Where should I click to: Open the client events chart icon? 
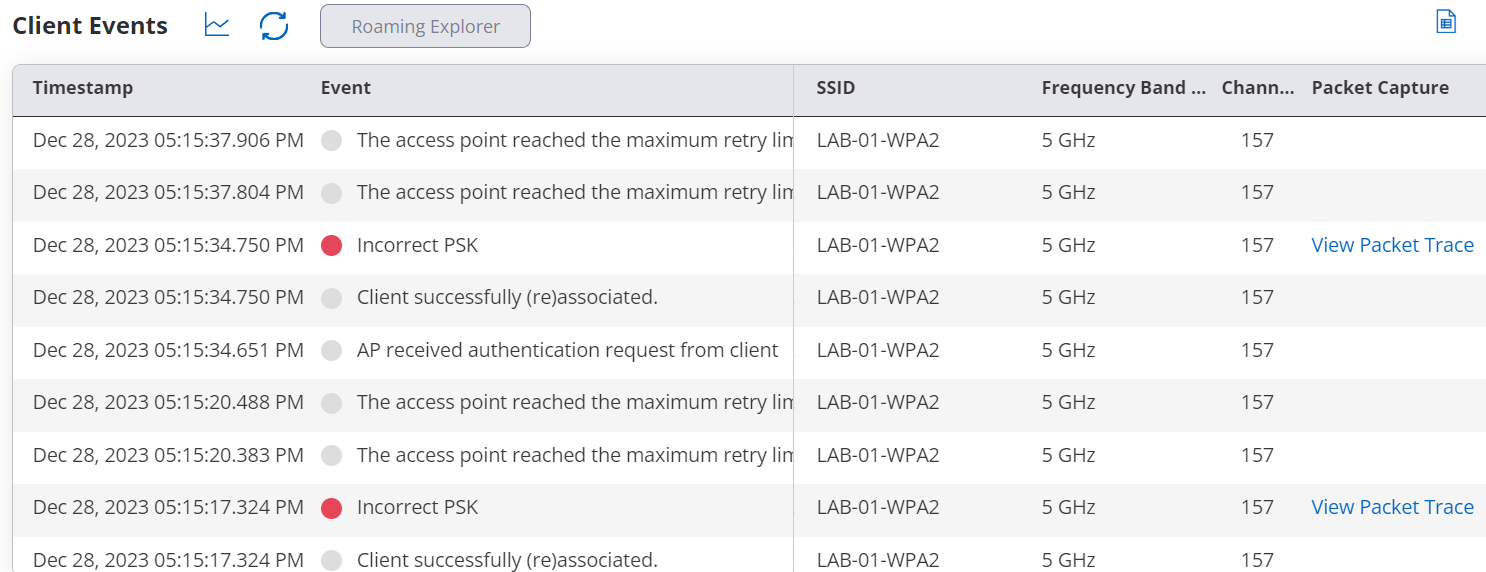[x=216, y=26]
